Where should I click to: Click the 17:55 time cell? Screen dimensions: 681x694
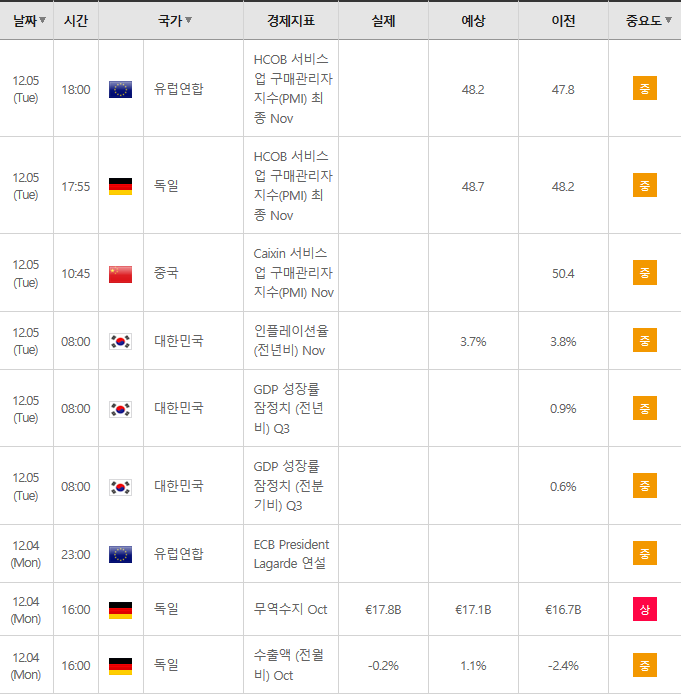(76, 186)
